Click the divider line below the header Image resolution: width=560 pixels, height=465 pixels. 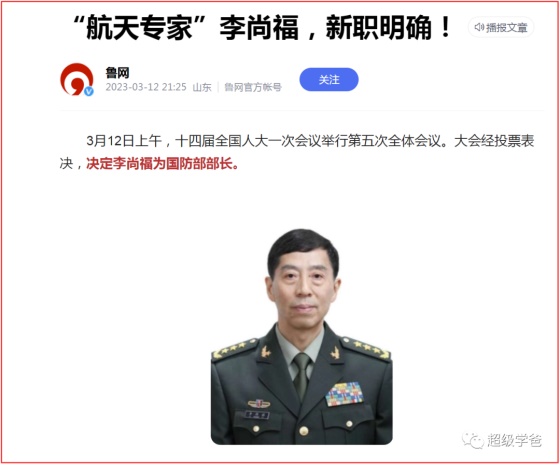pos(302,110)
